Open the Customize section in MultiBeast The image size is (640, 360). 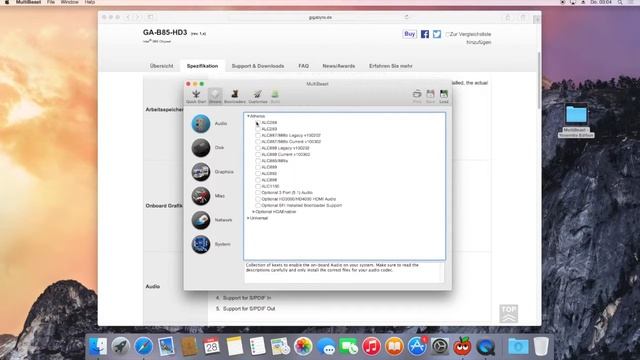pyautogui.click(x=258, y=96)
